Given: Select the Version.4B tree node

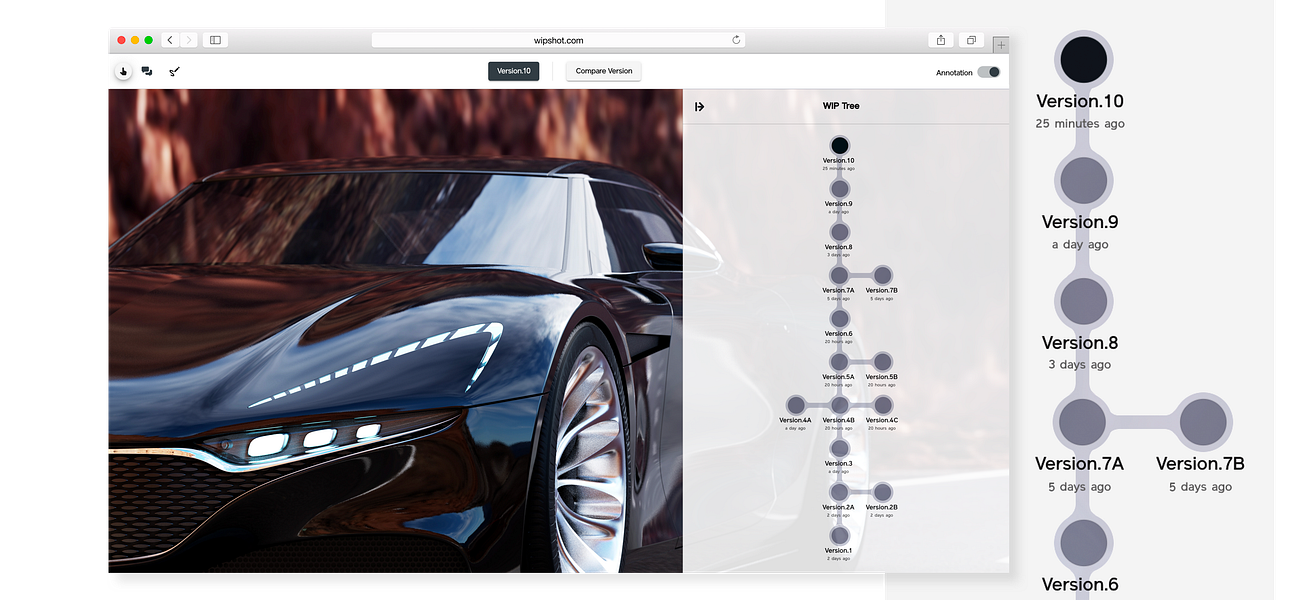Looking at the screenshot, I should (839, 405).
